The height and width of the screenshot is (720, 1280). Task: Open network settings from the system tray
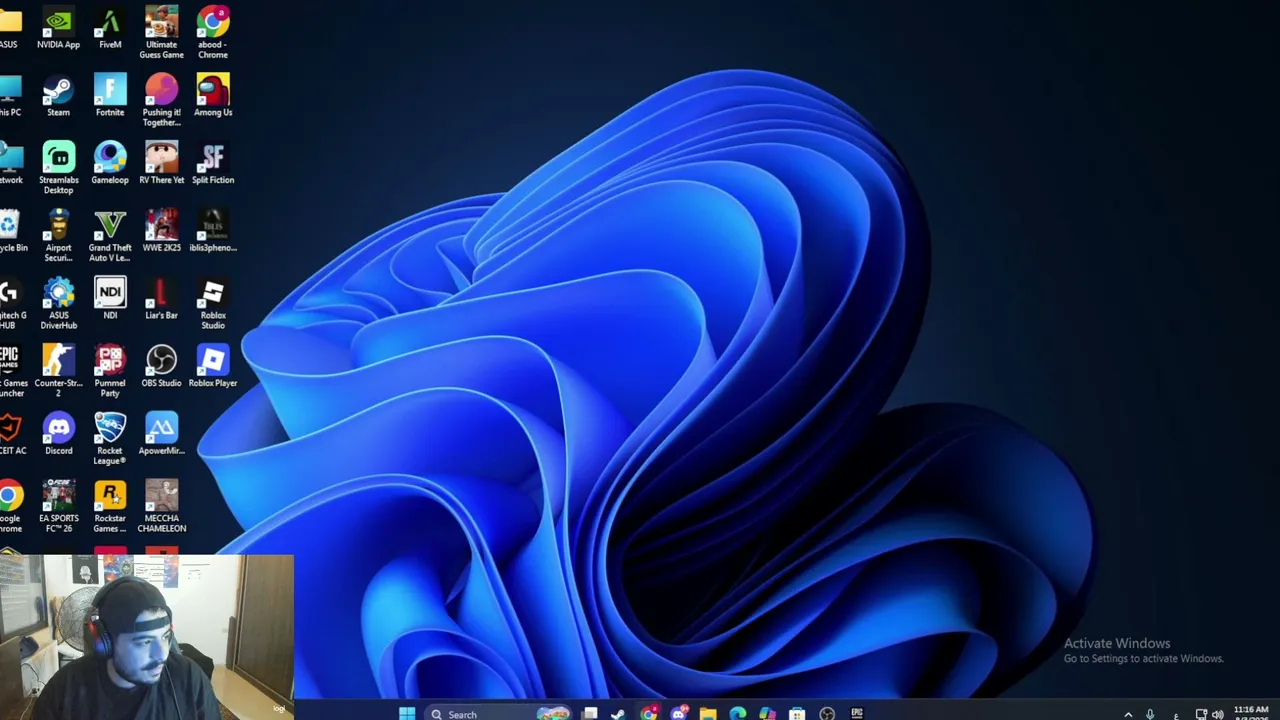(x=1201, y=714)
